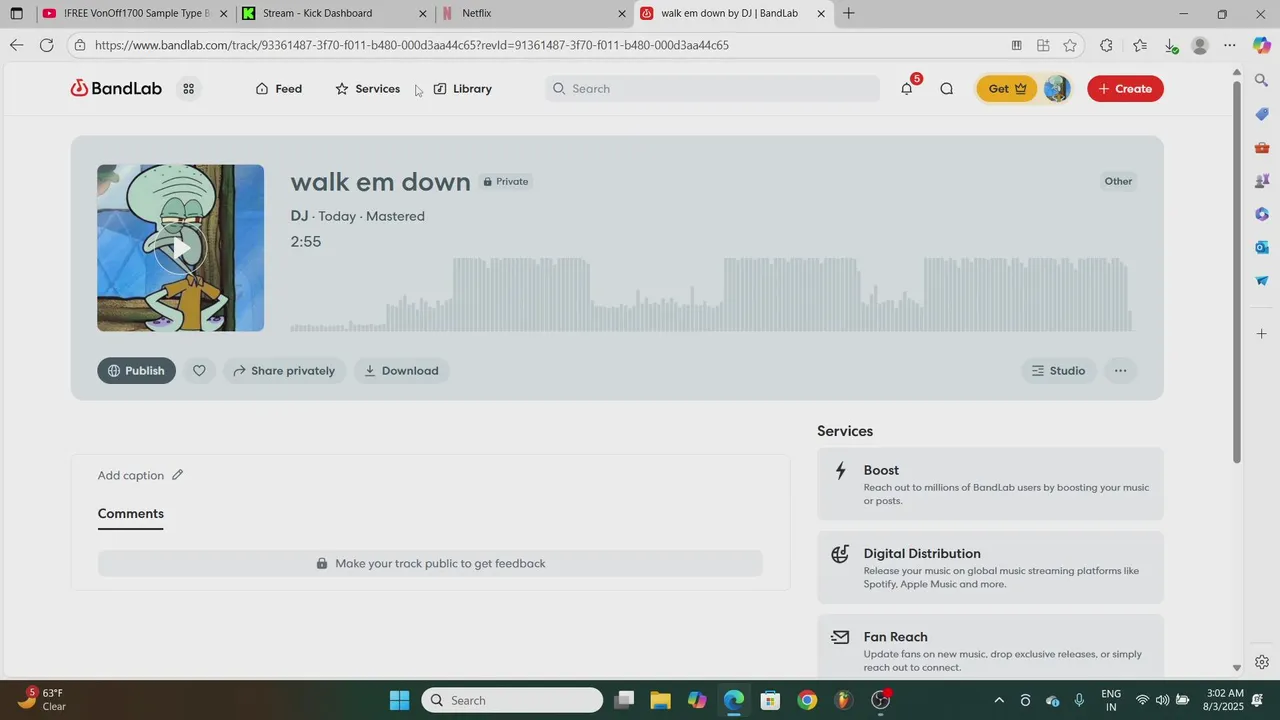Open the track in Studio

click(x=1058, y=370)
